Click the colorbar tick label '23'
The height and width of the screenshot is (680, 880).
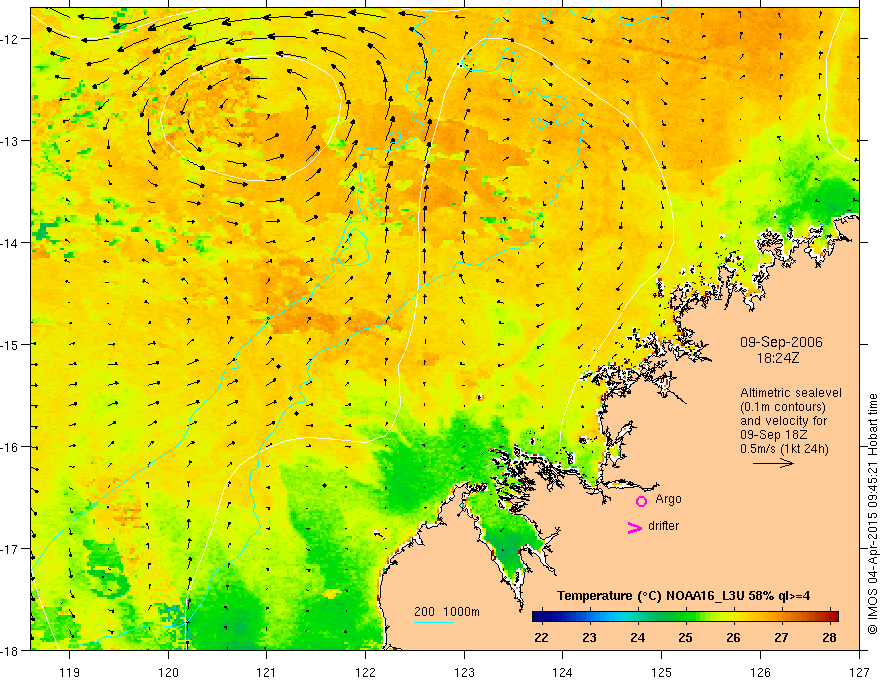click(x=589, y=638)
